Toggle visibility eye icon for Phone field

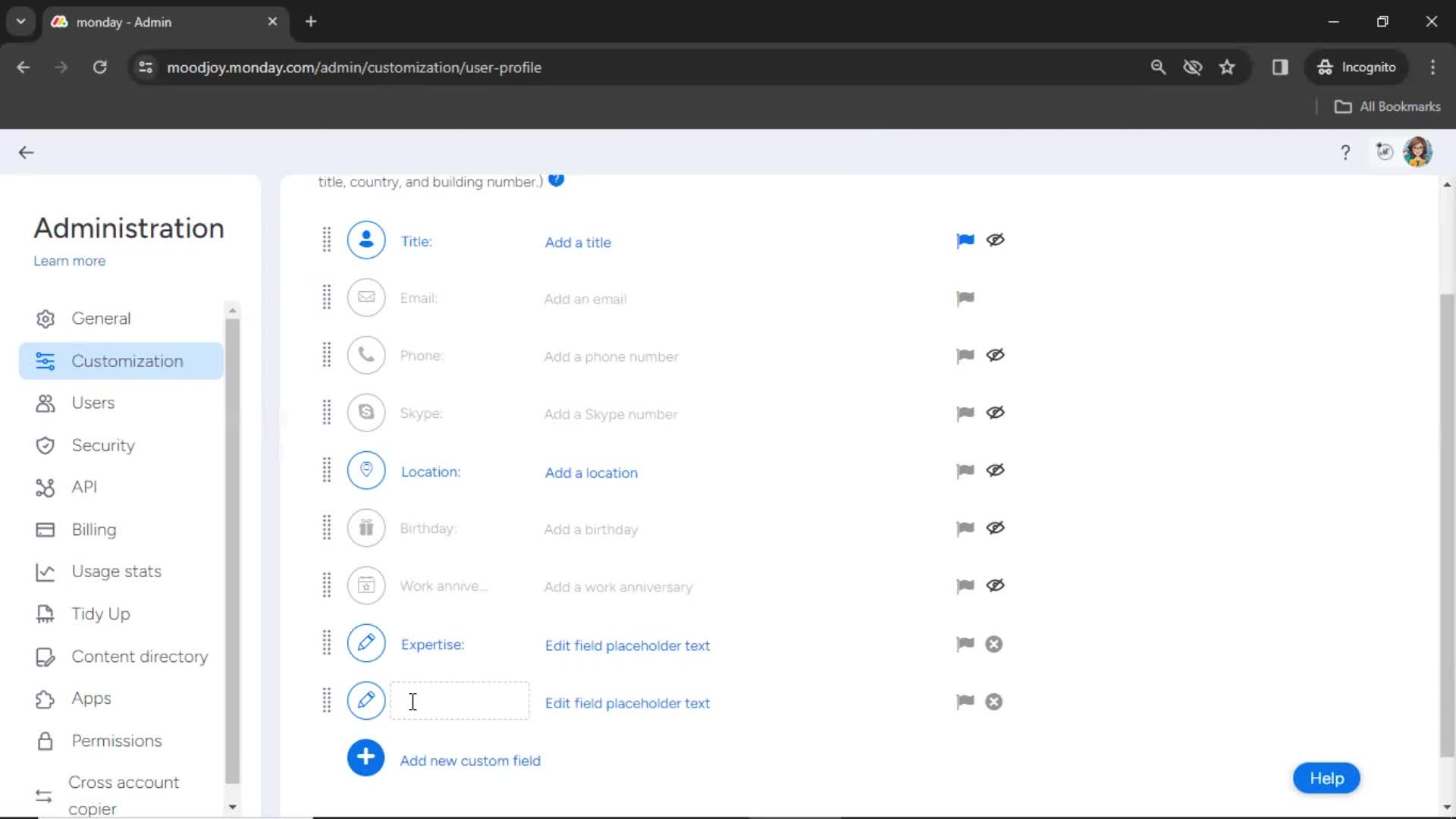[x=996, y=355]
